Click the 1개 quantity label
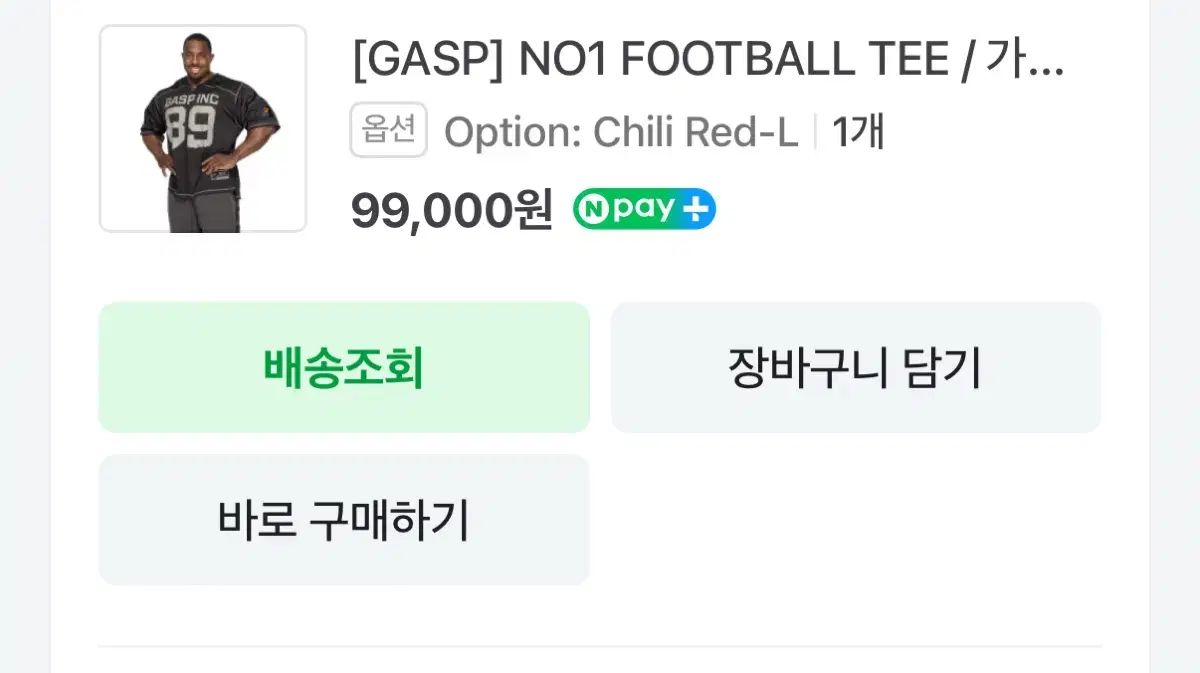Screen dimensions: 1200x673 pyautogui.click(x=858, y=132)
